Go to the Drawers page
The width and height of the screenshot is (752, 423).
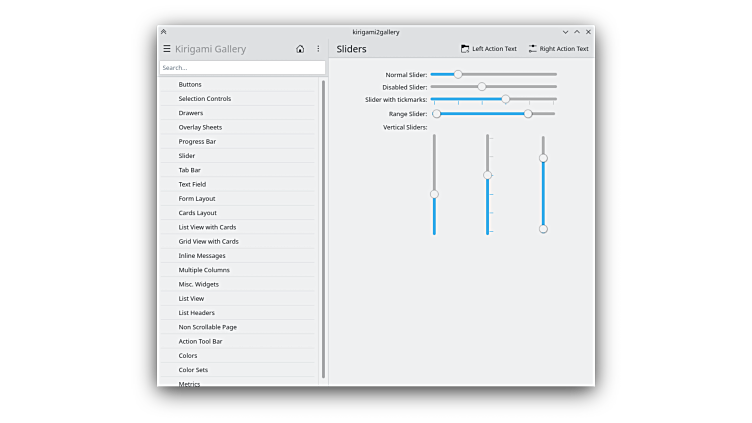click(191, 113)
